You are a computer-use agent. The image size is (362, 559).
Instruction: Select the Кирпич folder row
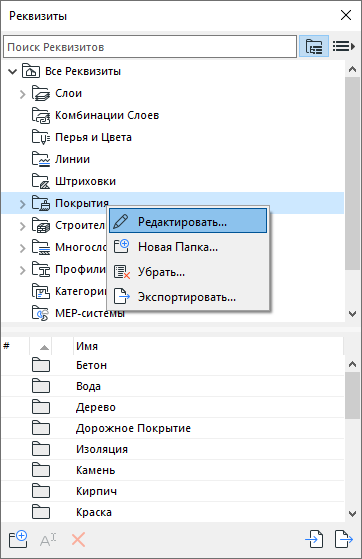coord(173,491)
